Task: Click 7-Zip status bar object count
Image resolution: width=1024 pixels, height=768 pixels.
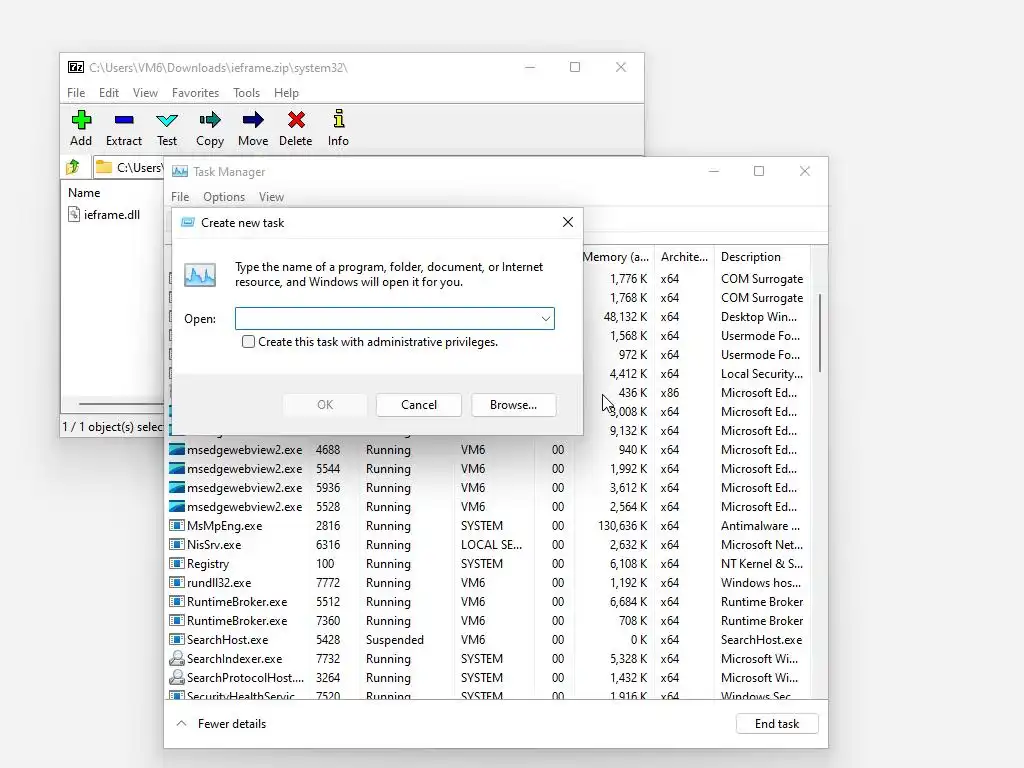Action: click(x=112, y=426)
